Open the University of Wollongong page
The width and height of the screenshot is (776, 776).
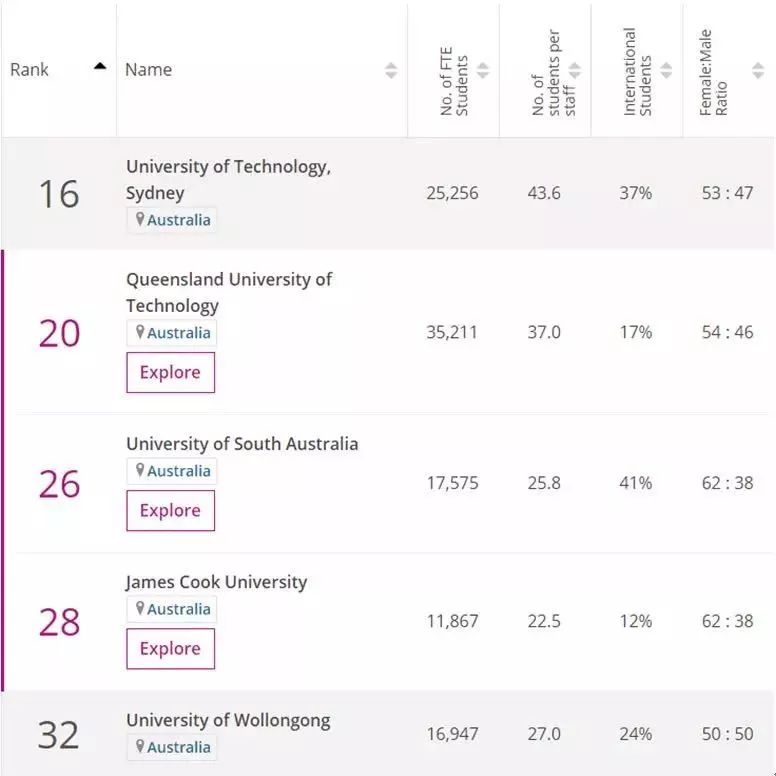tap(228, 720)
